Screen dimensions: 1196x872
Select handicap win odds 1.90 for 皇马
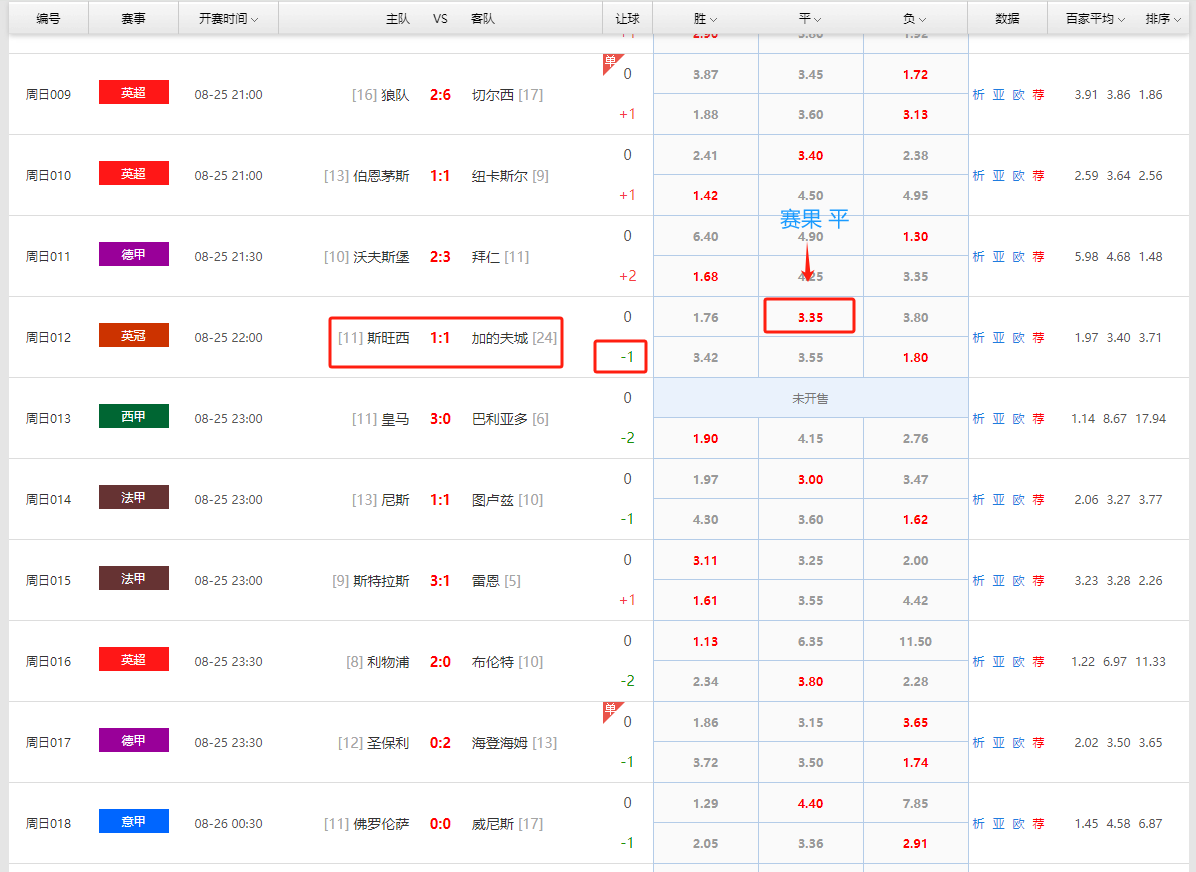(706, 439)
